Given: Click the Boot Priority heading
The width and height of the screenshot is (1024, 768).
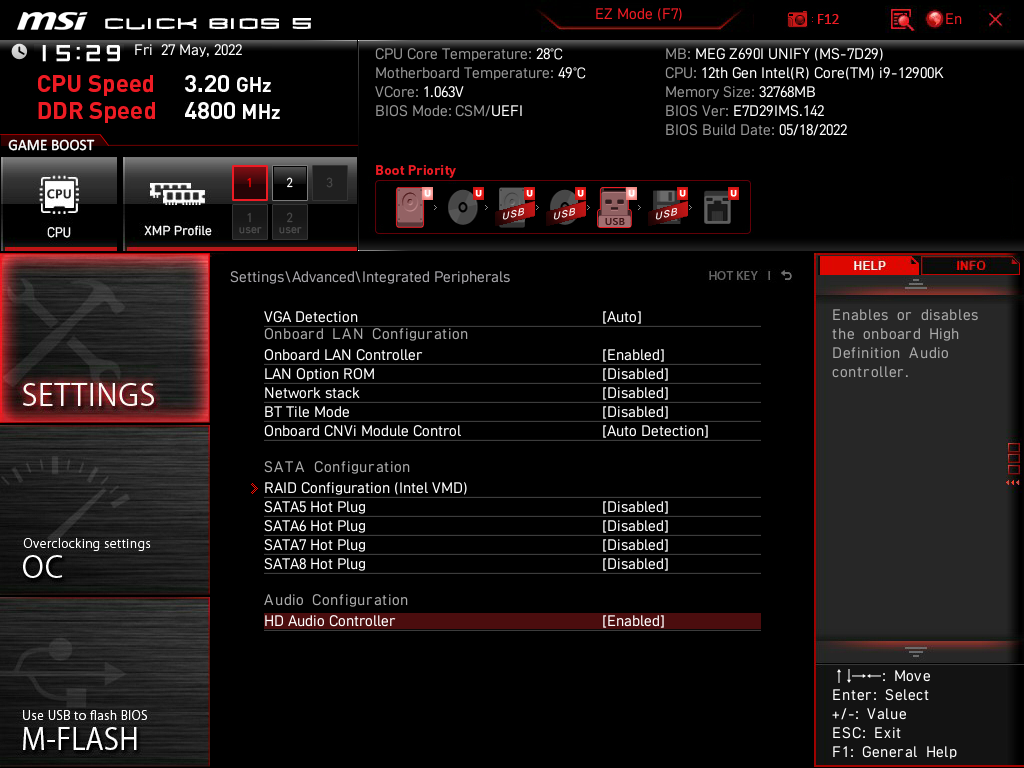Looking at the screenshot, I should coord(415,170).
